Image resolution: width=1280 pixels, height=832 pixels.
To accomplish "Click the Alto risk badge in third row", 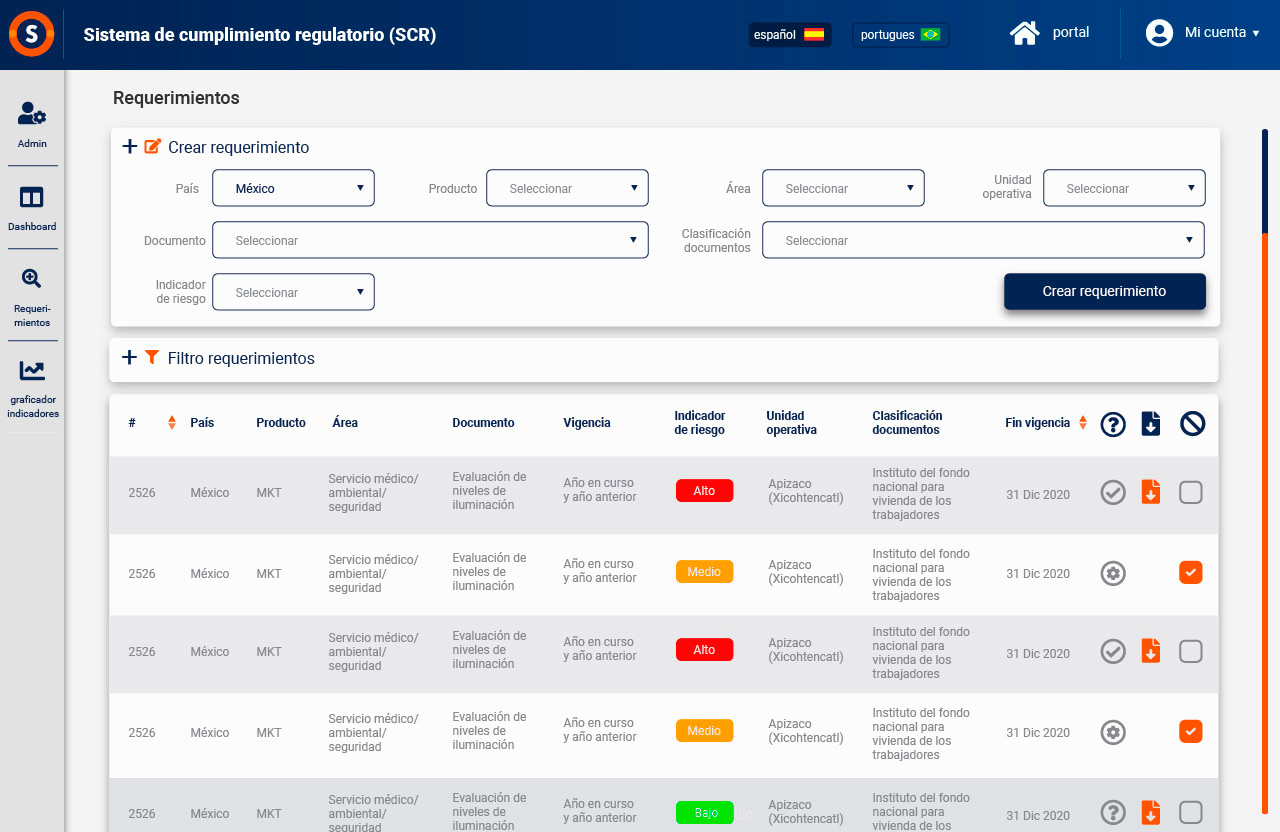I will (704, 650).
